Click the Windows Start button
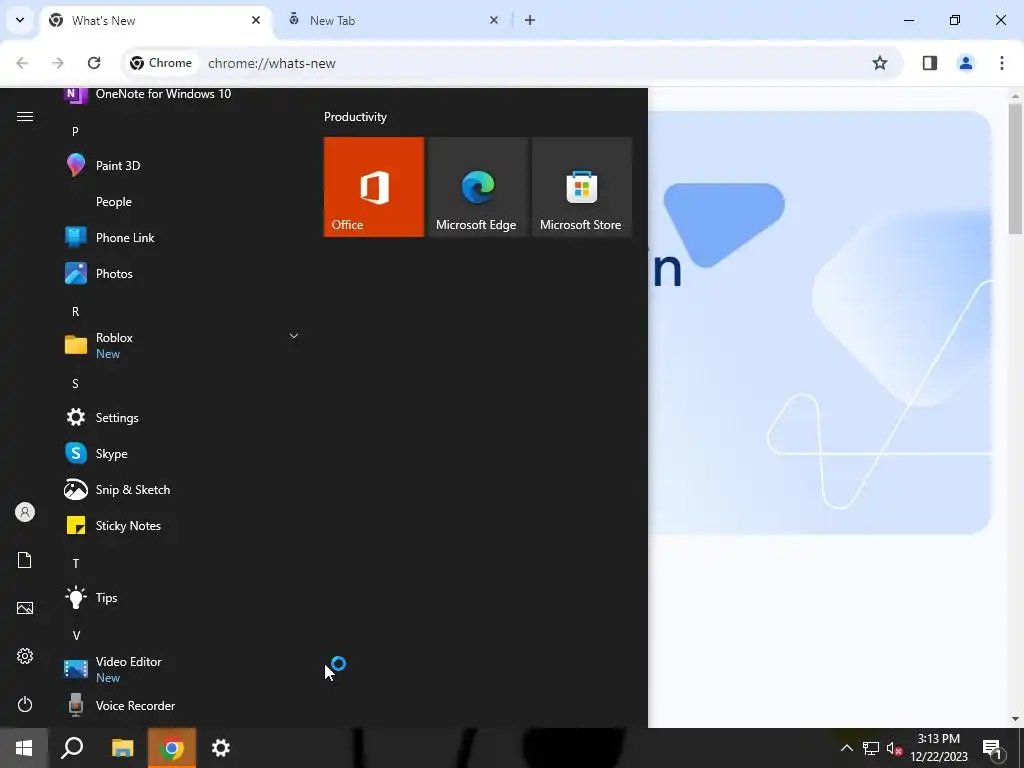Viewport: 1024px width, 768px height. pyautogui.click(x=24, y=748)
